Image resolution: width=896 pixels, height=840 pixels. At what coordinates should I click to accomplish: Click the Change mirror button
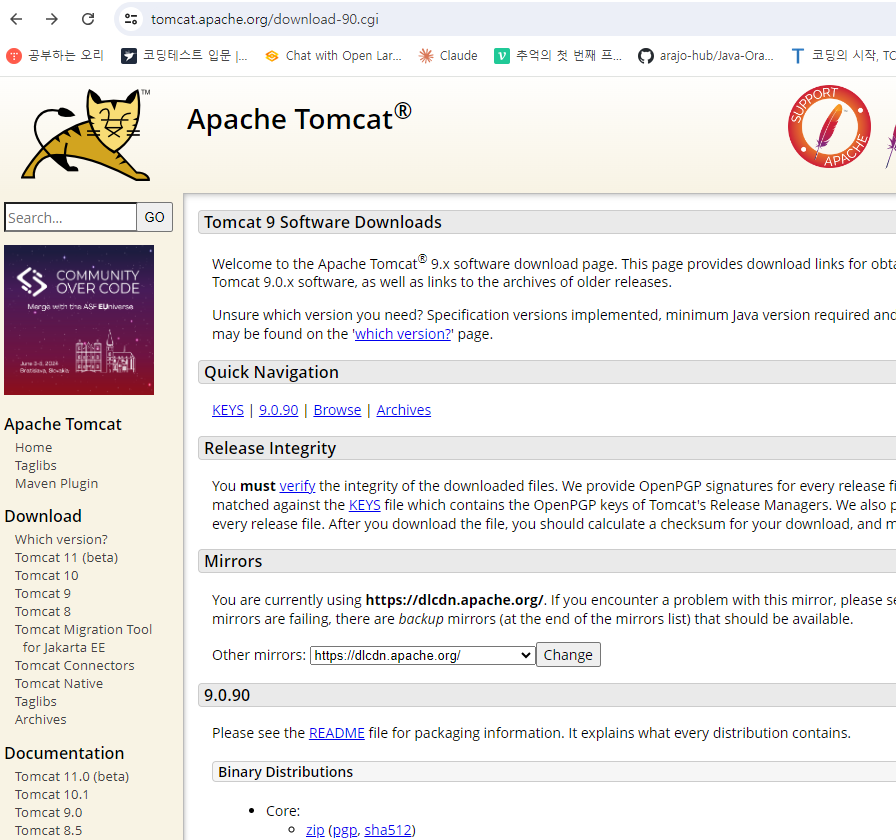tap(568, 655)
